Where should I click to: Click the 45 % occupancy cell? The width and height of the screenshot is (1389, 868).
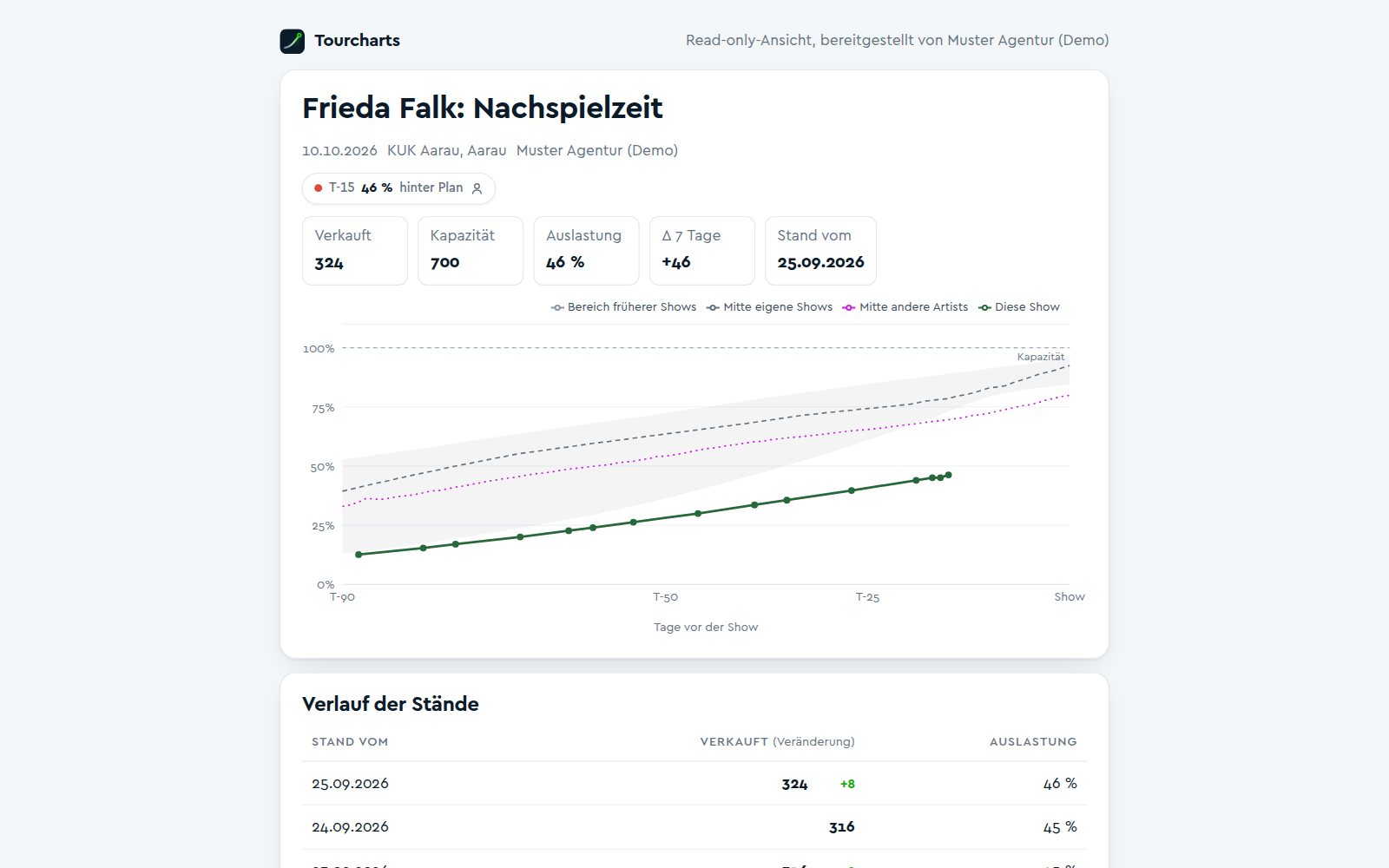coord(1060,827)
